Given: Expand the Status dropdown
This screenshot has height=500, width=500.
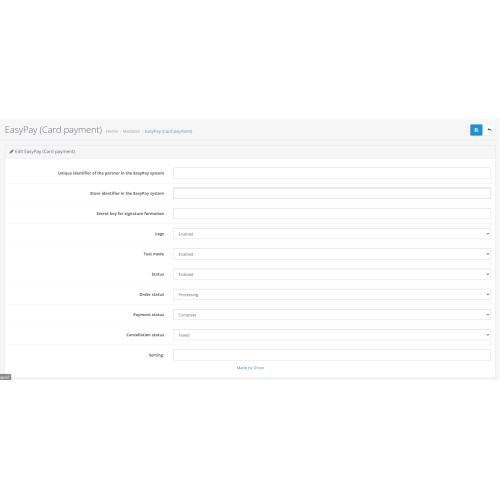Looking at the screenshot, I should [332, 274].
